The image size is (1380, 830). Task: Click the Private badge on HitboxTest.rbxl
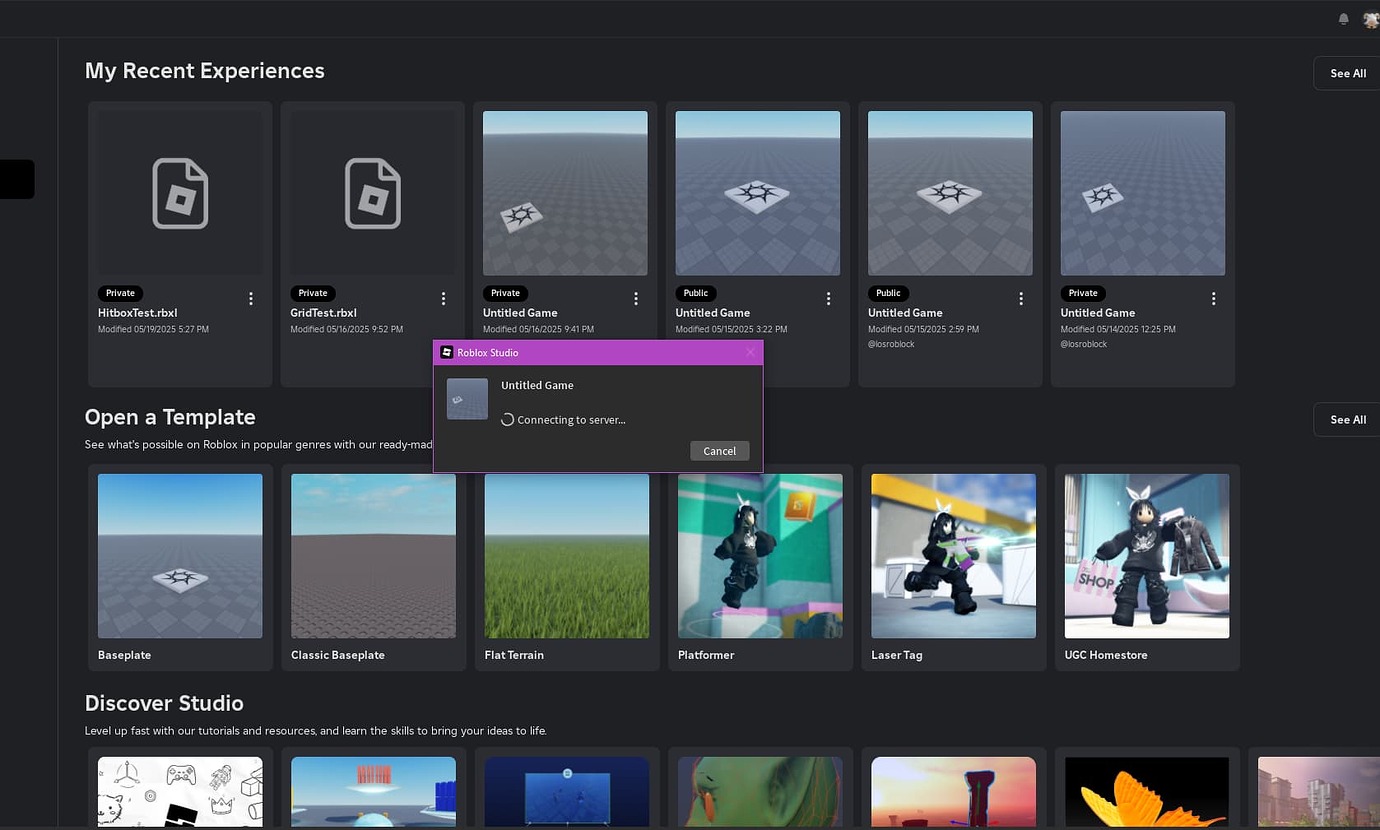[120, 293]
